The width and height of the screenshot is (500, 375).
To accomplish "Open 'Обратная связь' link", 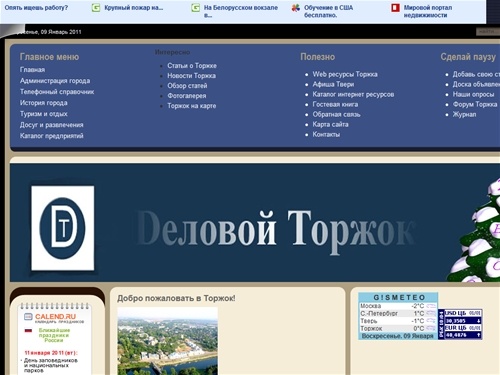I will tap(337, 114).
